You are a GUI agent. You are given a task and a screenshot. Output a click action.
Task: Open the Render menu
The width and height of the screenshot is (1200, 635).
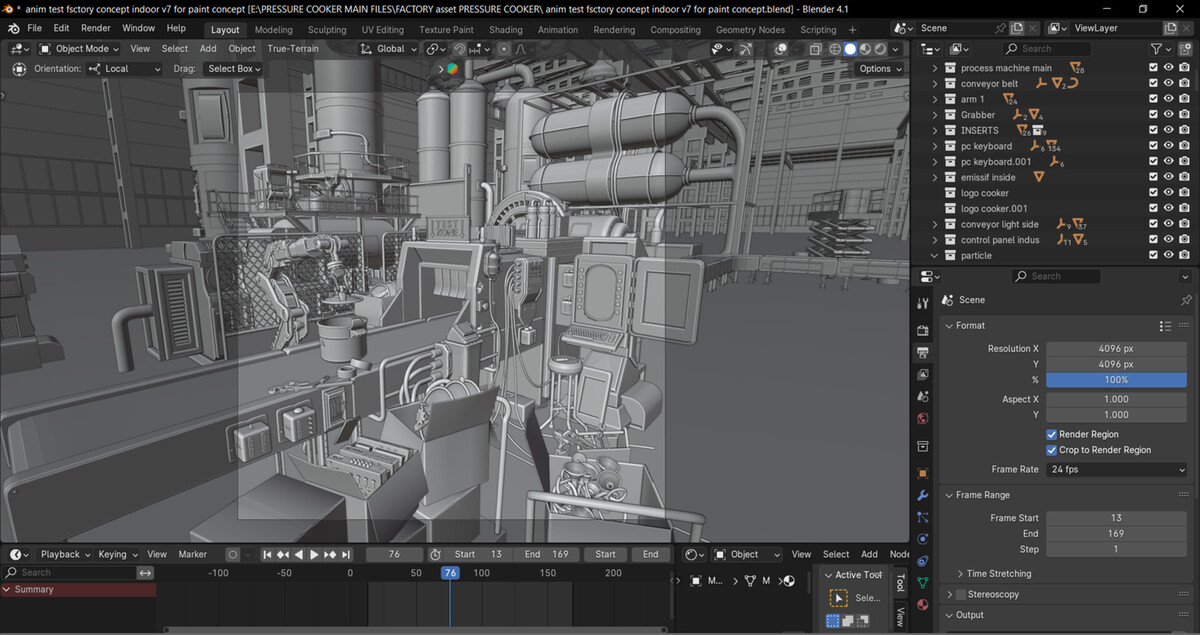(x=96, y=28)
